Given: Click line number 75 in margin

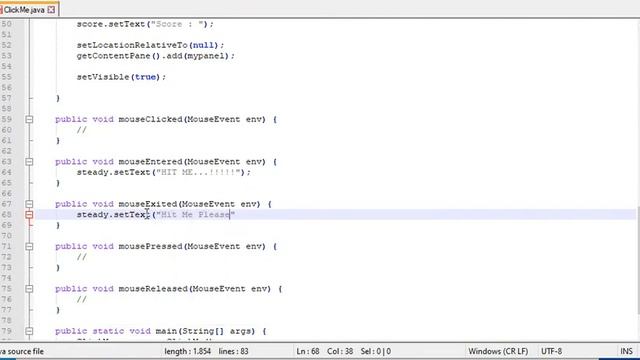Looking at the screenshot, I should [x=7, y=289].
